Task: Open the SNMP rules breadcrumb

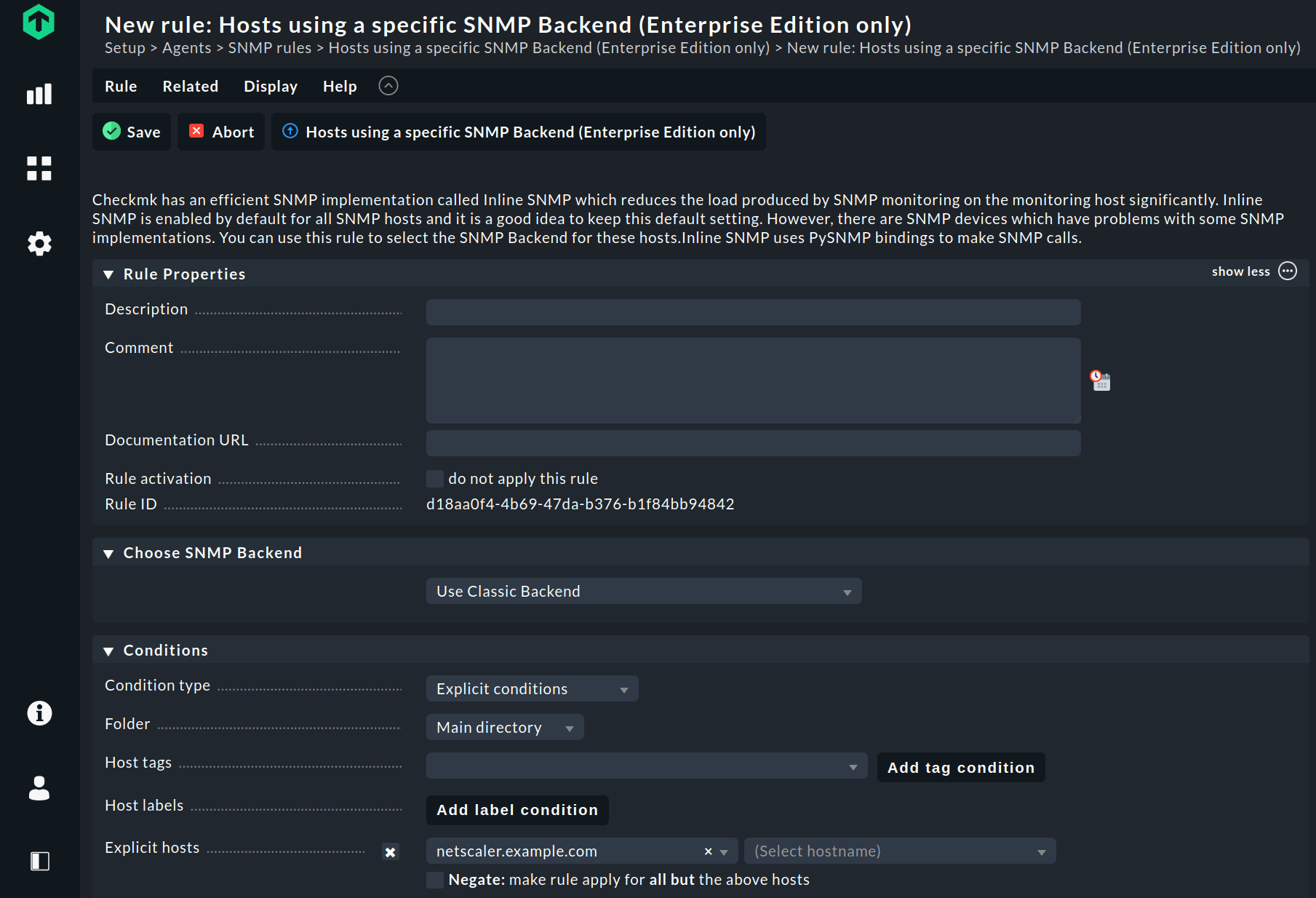Action: 270,47
